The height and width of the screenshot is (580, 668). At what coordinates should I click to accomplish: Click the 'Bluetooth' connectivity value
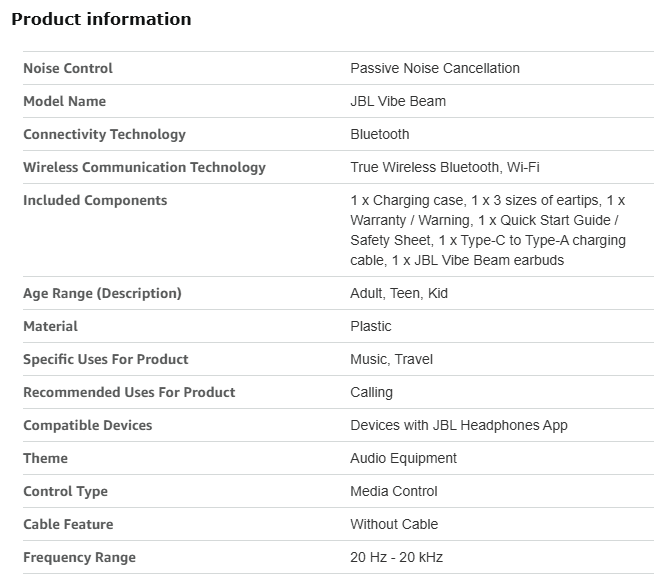[x=380, y=134]
